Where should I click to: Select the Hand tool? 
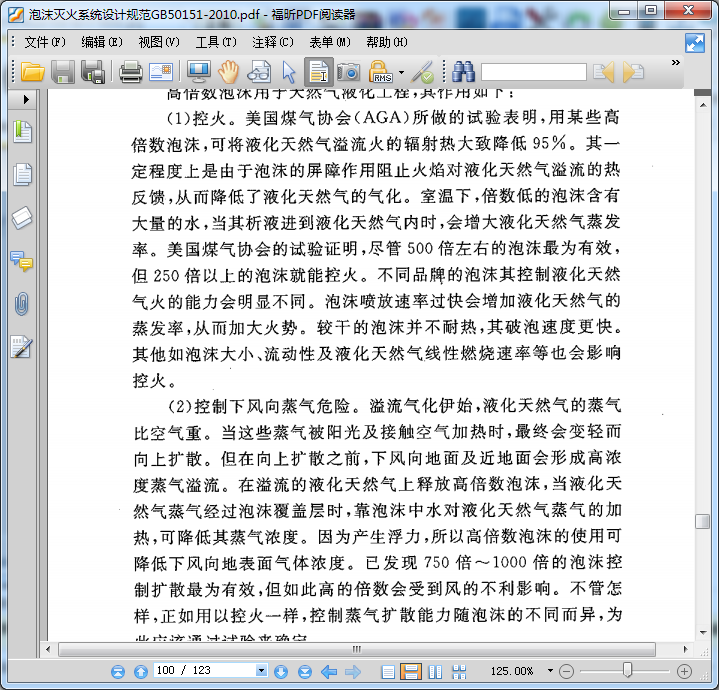228,72
